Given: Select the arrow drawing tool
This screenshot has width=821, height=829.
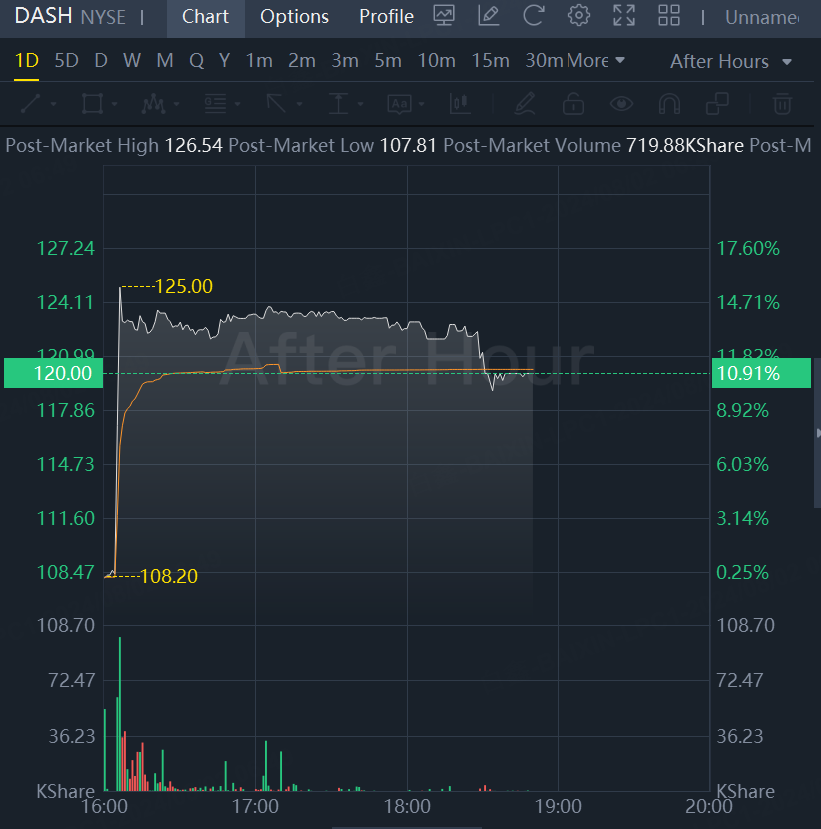Looking at the screenshot, I should pos(276,104).
